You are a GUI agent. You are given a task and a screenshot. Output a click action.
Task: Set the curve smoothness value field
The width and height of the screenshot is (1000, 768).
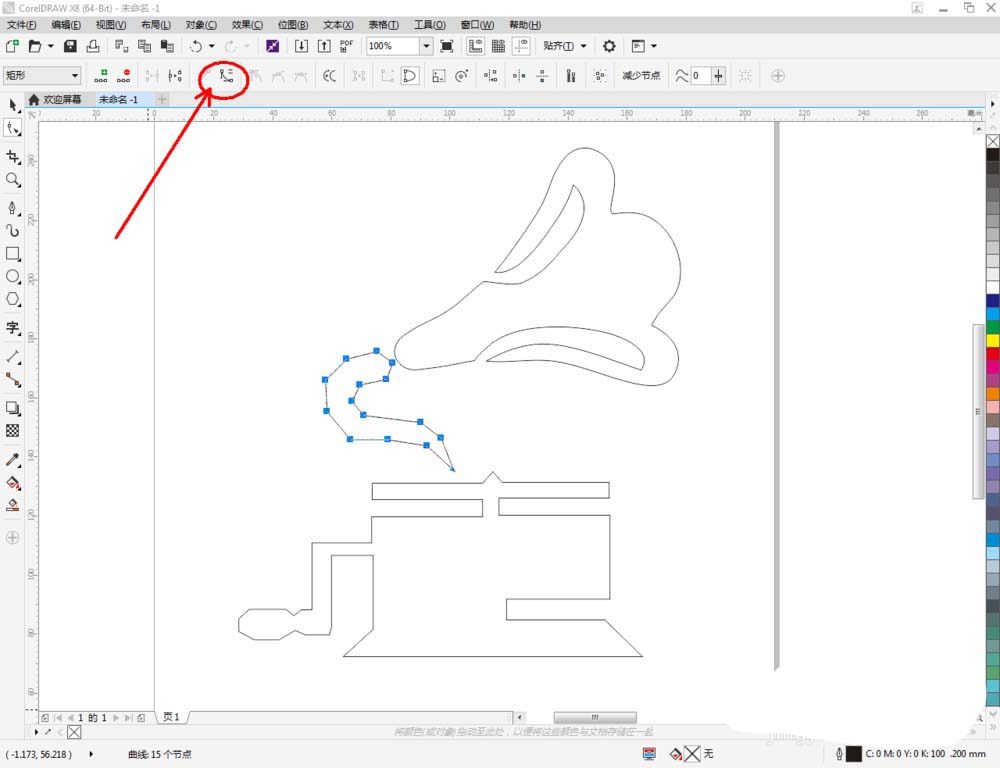coord(700,75)
